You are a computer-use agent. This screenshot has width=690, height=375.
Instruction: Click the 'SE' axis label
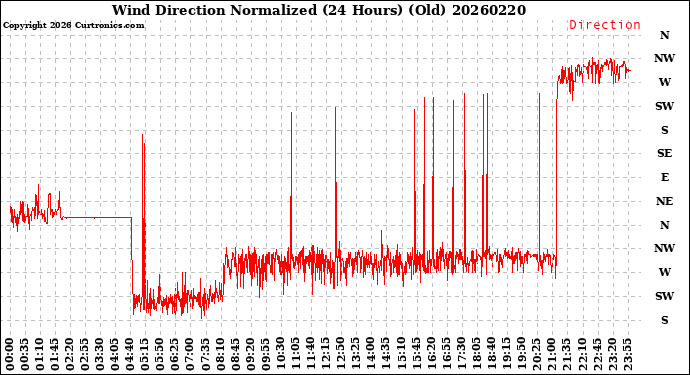click(664, 153)
